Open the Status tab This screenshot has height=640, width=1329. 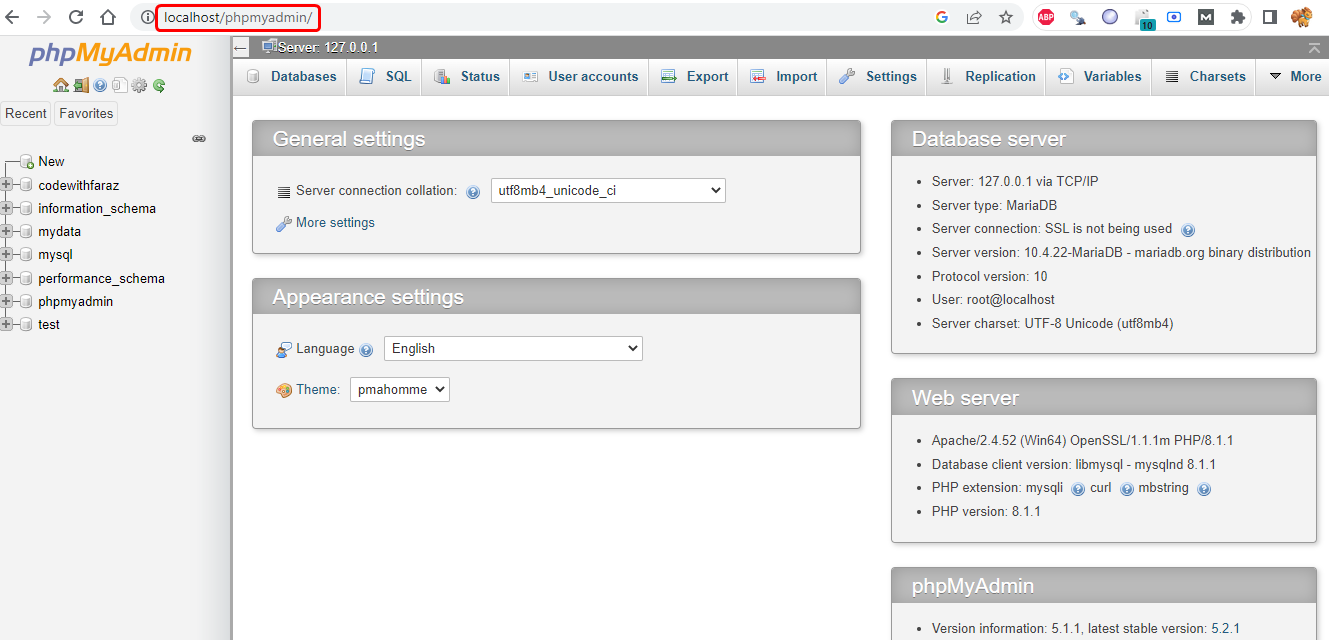(x=467, y=76)
